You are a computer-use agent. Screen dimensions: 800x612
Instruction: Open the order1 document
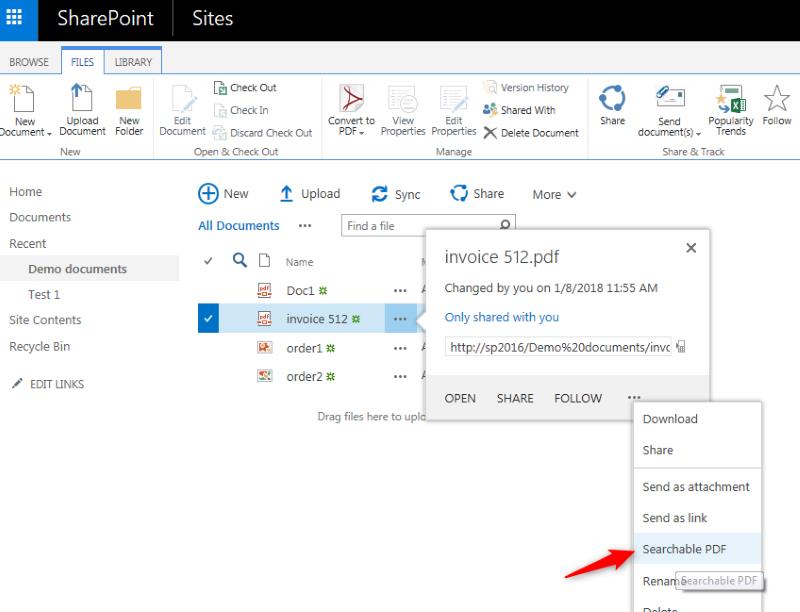[304, 348]
